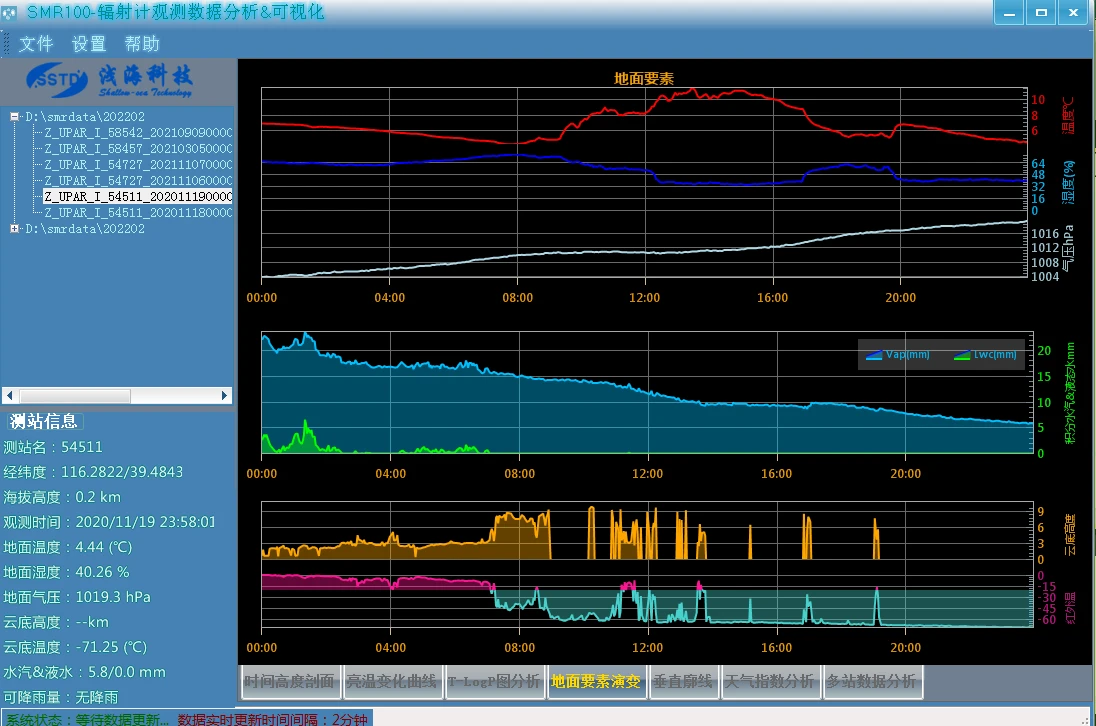This screenshot has width=1096, height=726.
Task: Show the 多站数据分析 view
Action: tap(871, 682)
